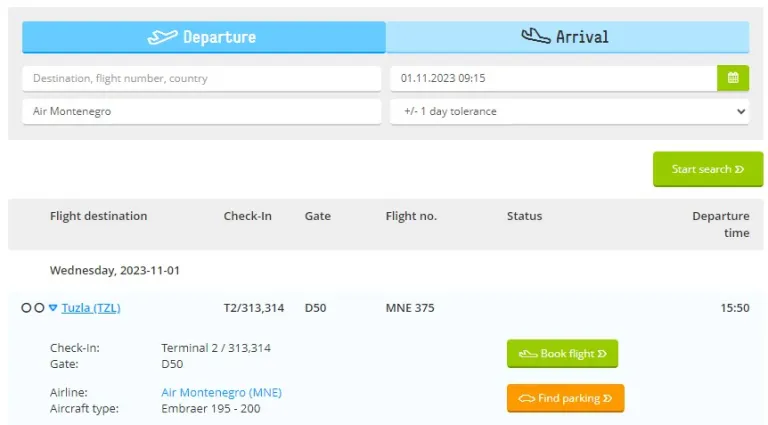Click the first circle icon beside Tuzla
This screenshot has height=425, width=768.
point(26,307)
